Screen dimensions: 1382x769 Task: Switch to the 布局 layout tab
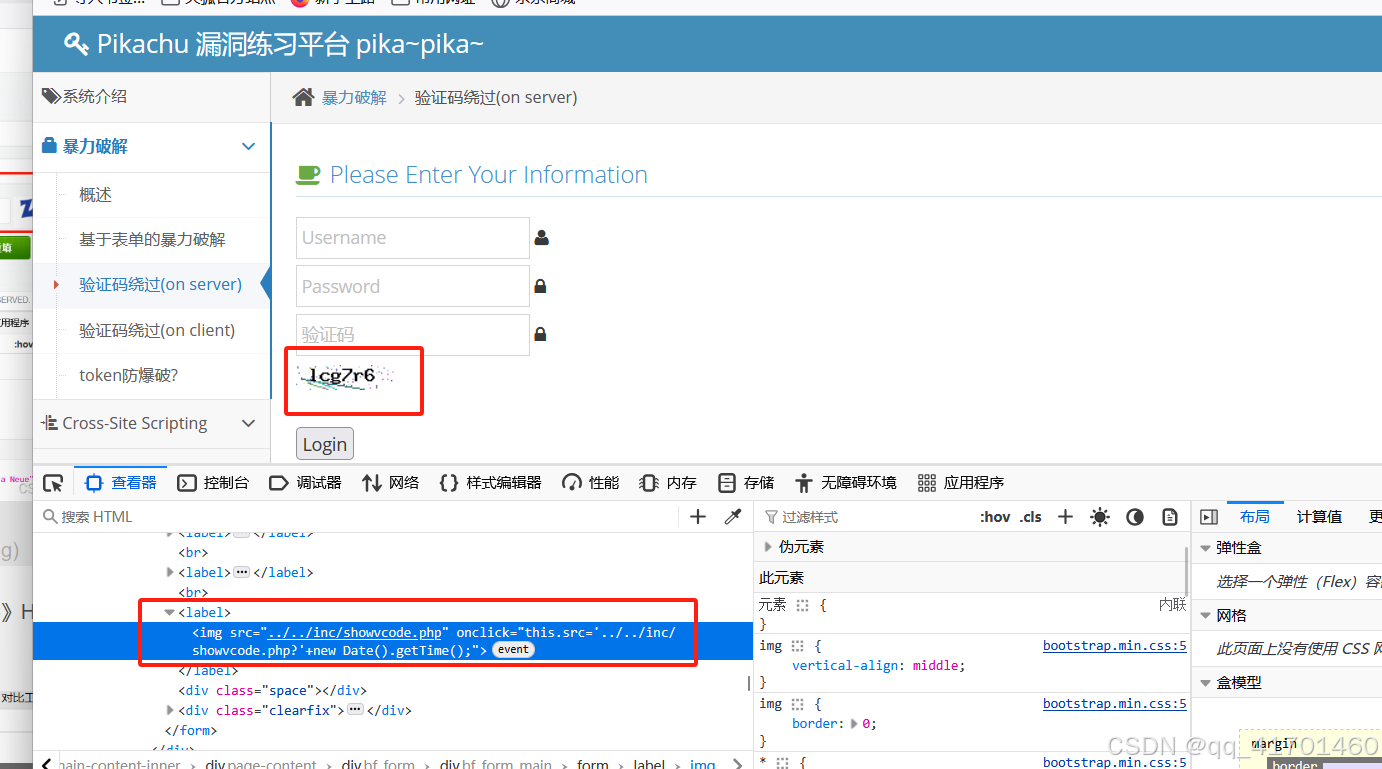(1255, 517)
